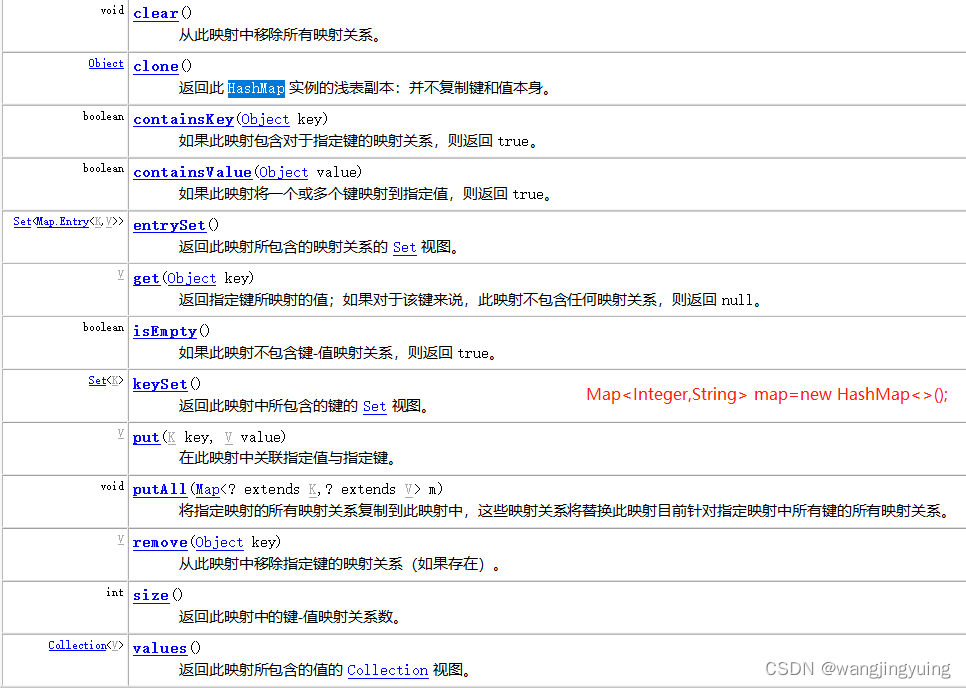Click the K type link in put signature
This screenshot has height=688, width=966.
pyautogui.click(x=172, y=437)
